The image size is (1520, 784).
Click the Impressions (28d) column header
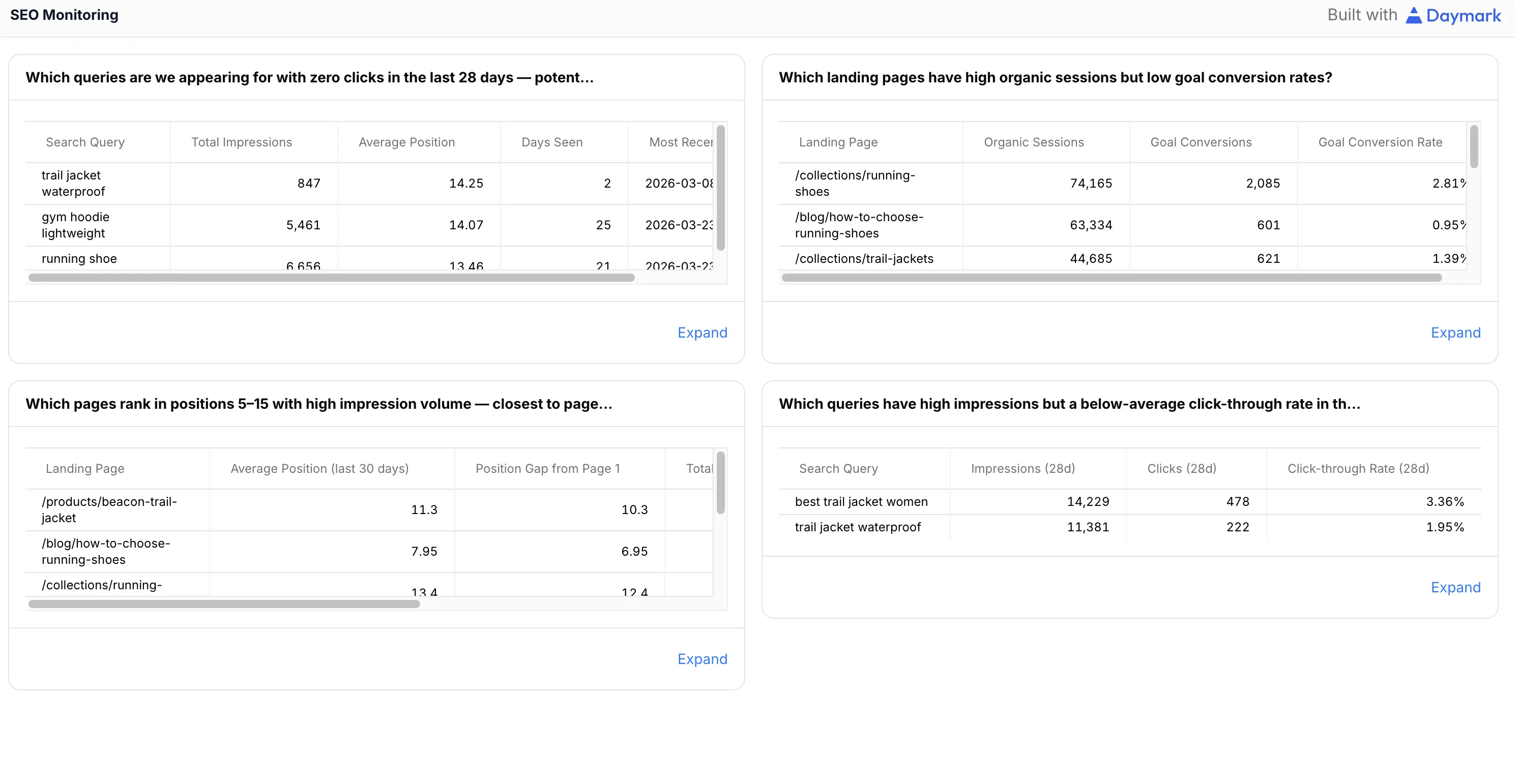(1022, 468)
